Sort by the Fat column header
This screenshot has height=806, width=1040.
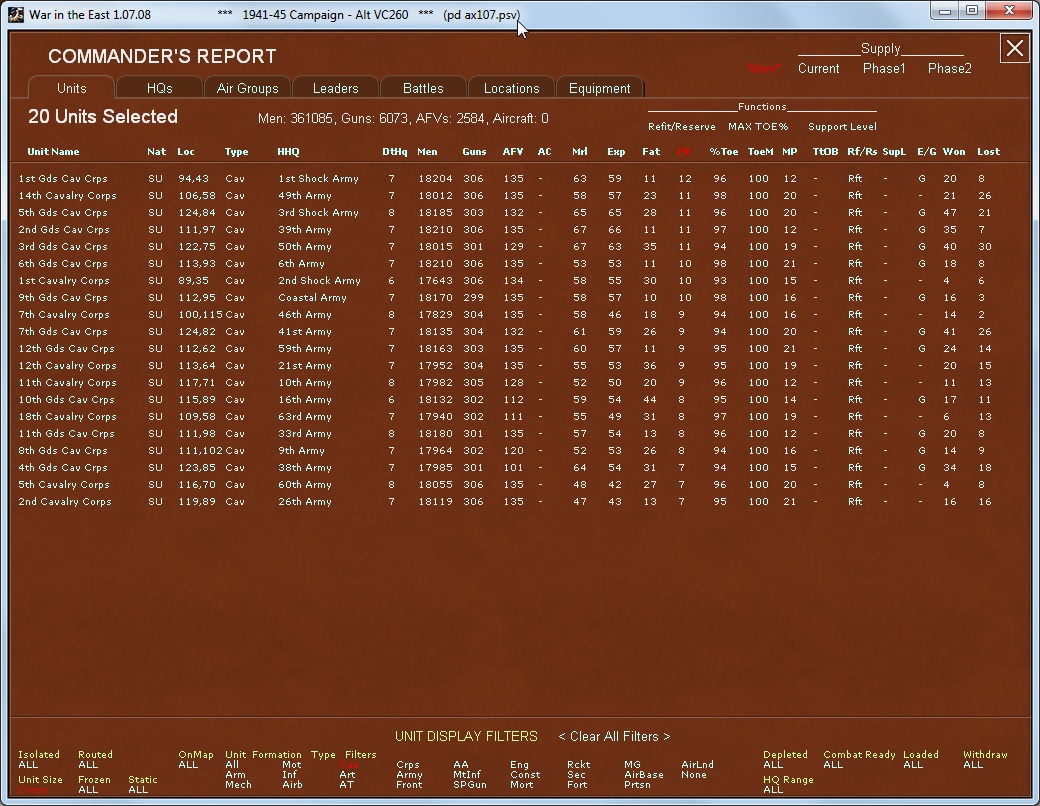tap(651, 151)
